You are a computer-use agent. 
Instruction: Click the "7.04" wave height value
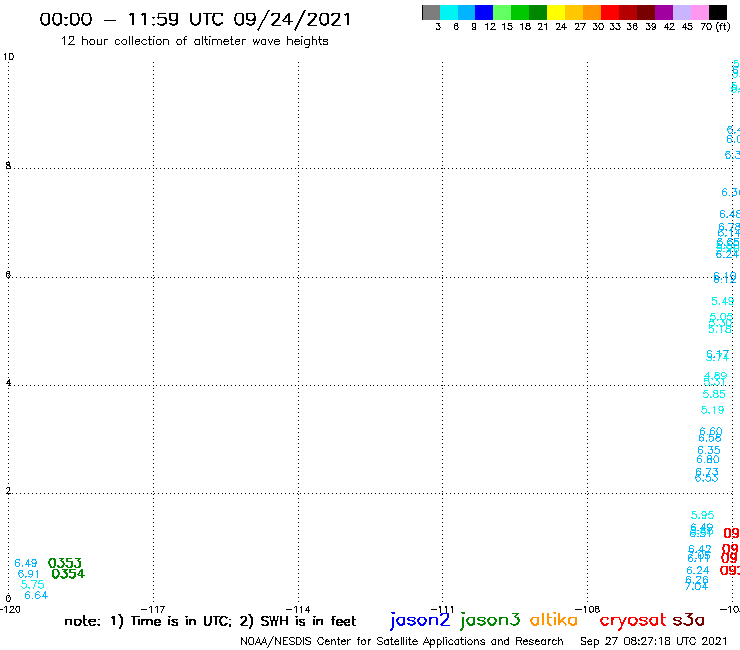(697, 586)
